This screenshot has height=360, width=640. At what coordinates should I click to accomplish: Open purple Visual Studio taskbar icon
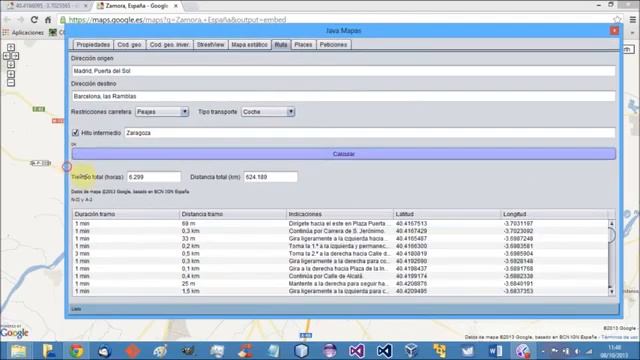(x=356, y=351)
